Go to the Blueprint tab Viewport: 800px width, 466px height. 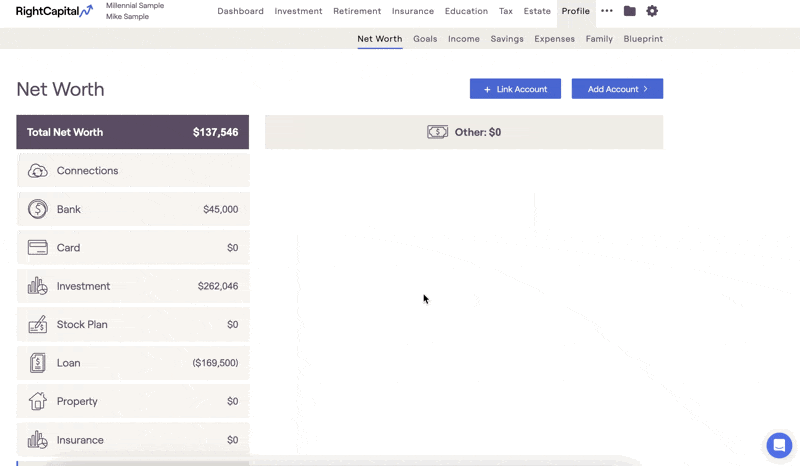click(x=643, y=39)
